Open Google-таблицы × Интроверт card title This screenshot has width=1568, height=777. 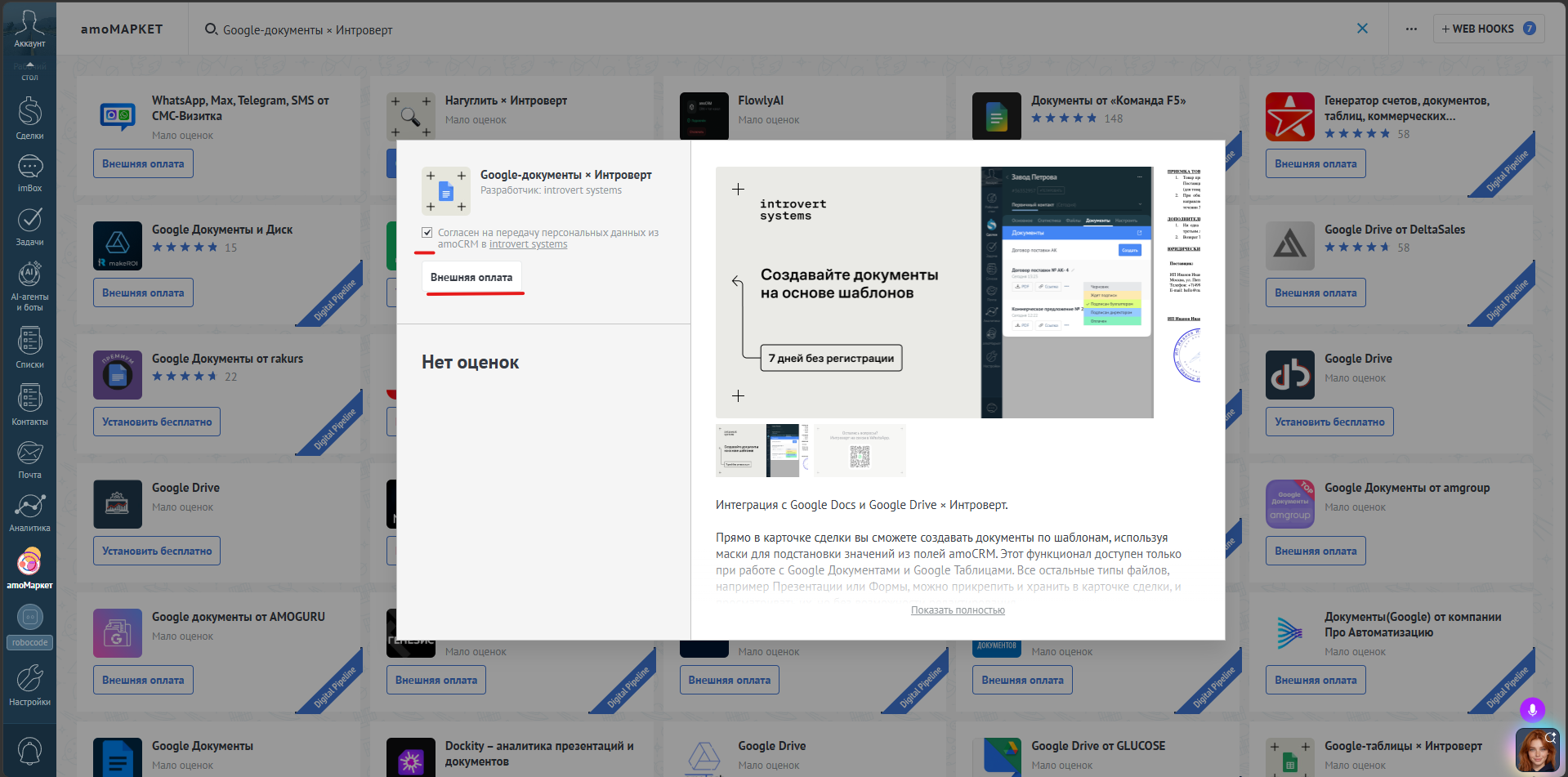tap(1403, 746)
